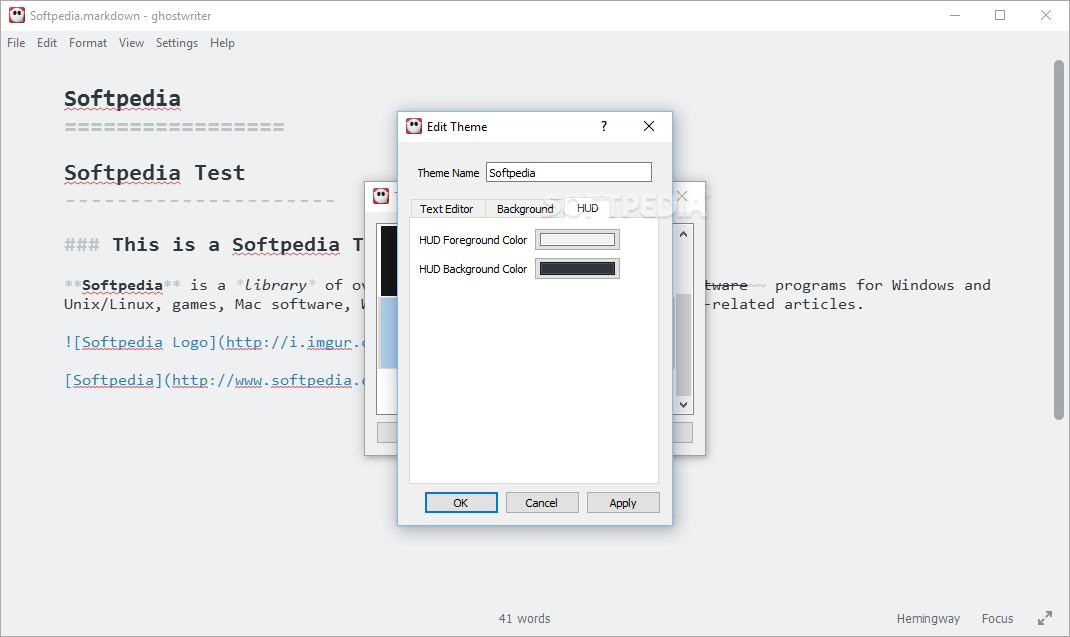Click the ghostwriter app icon in title bar
1070x637 pixels.
(x=17, y=15)
